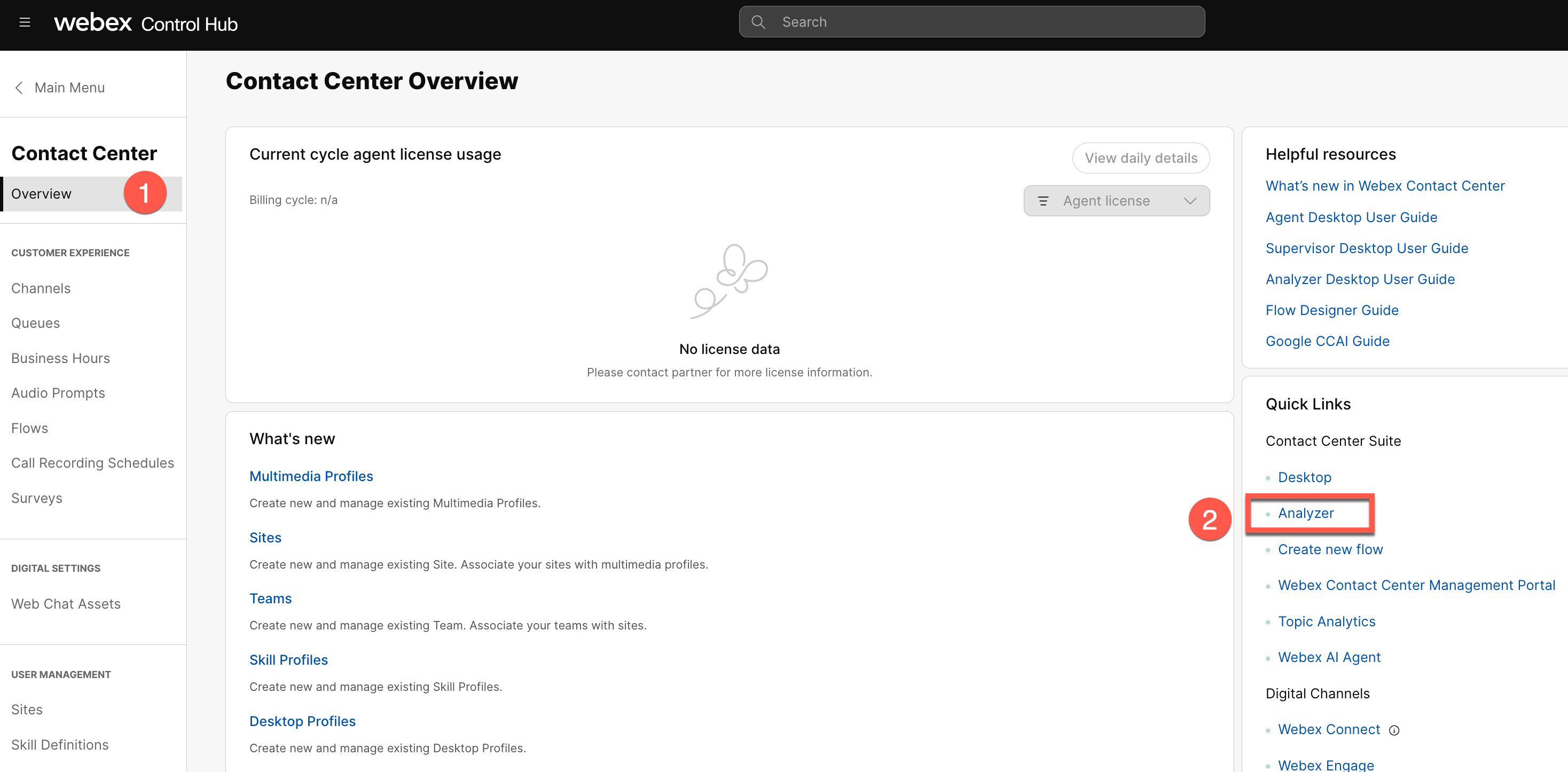Click inside the Search field
Screen dimensions: 1568x772
(913, 21)
